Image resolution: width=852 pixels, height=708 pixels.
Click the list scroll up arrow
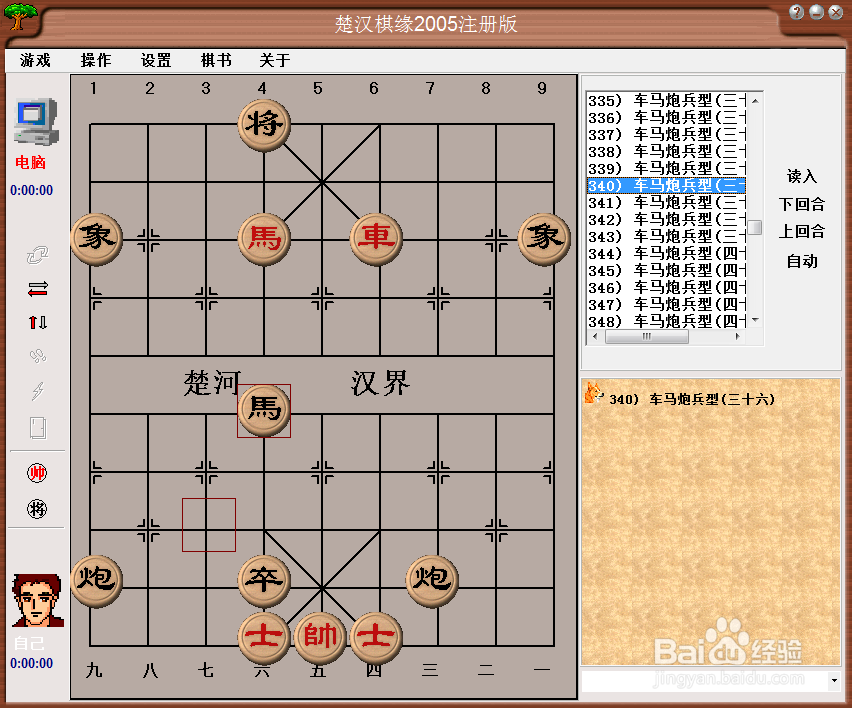click(x=755, y=101)
